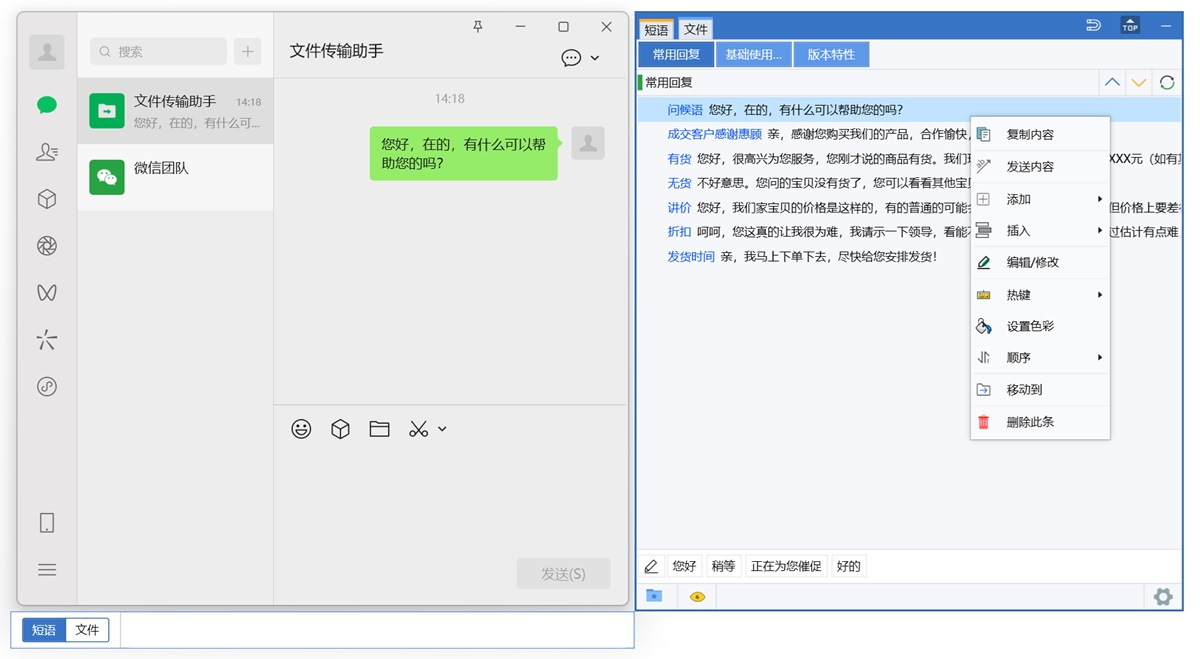Click the 发送(S) send button
The height and width of the screenshot is (659, 1200).
(x=564, y=573)
